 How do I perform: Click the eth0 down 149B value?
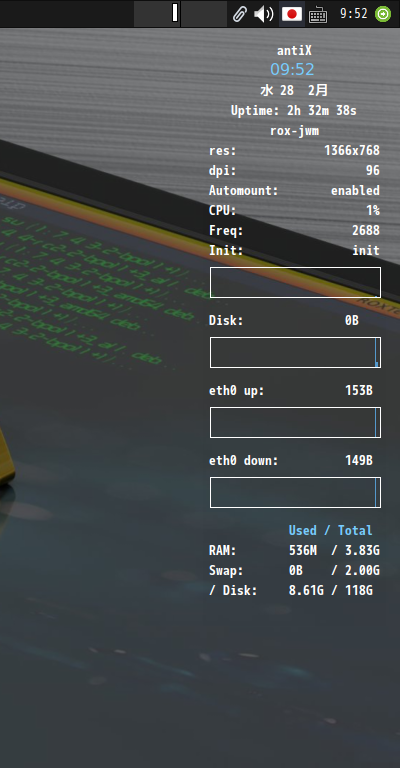(359, 461)
